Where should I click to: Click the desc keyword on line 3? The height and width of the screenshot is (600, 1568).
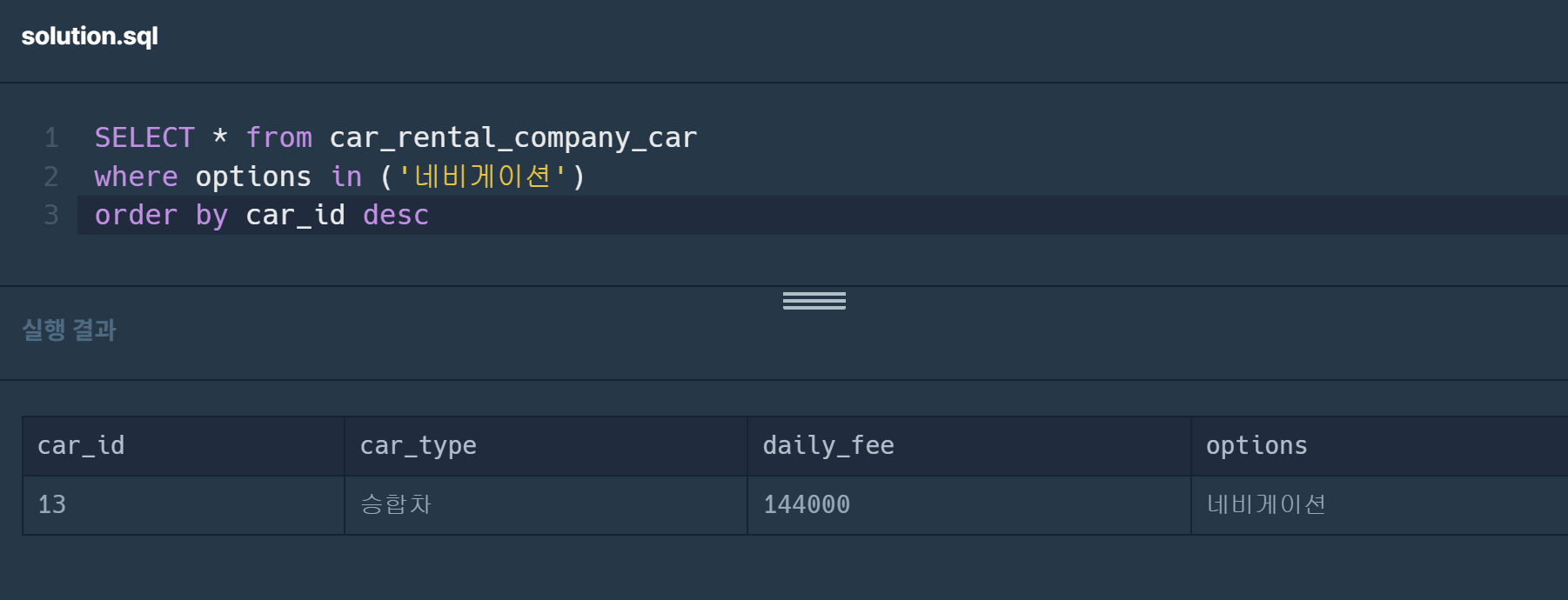tap(395, 215)
